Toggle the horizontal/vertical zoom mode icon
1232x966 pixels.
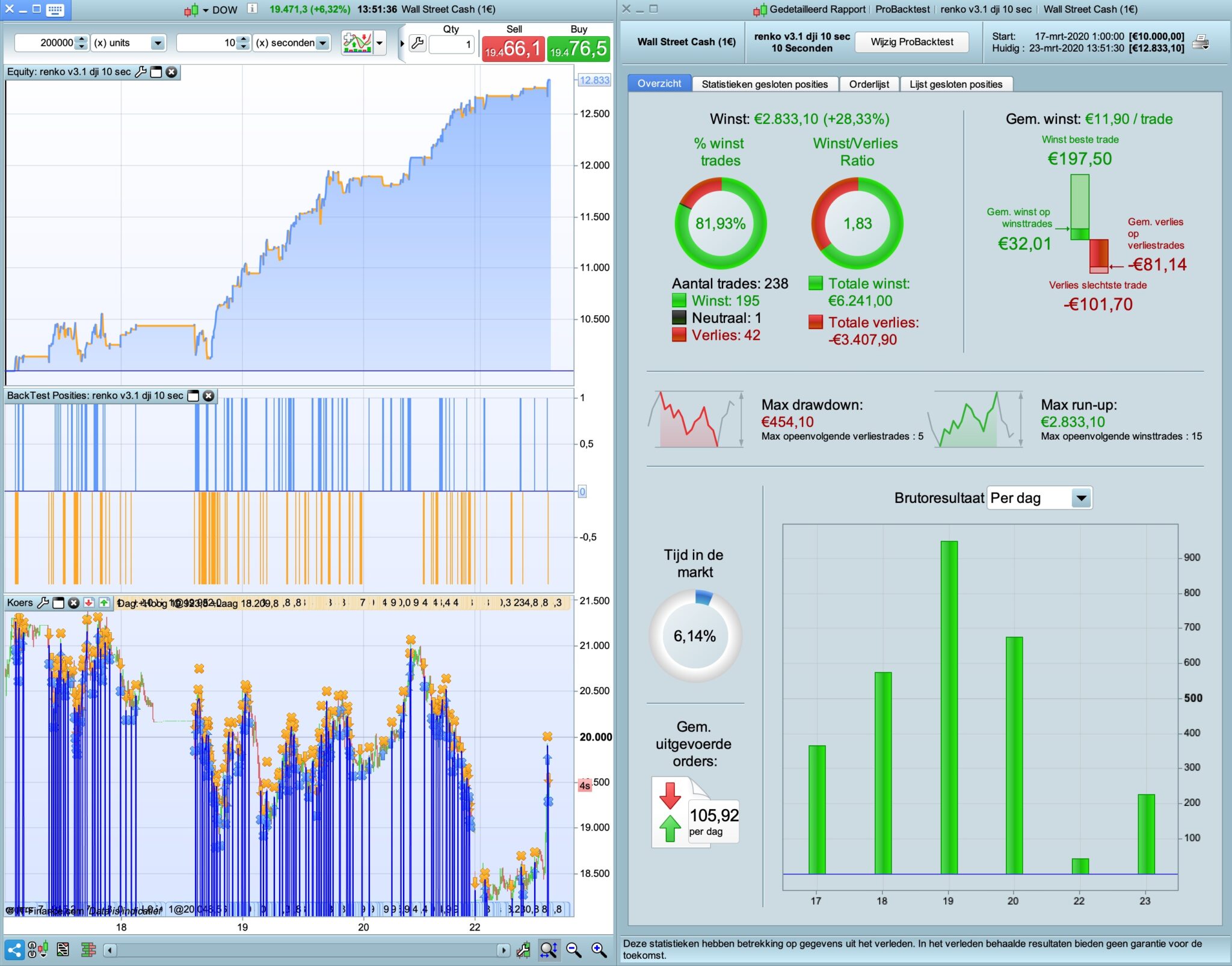pyautogui.click(x=549, y=950)
